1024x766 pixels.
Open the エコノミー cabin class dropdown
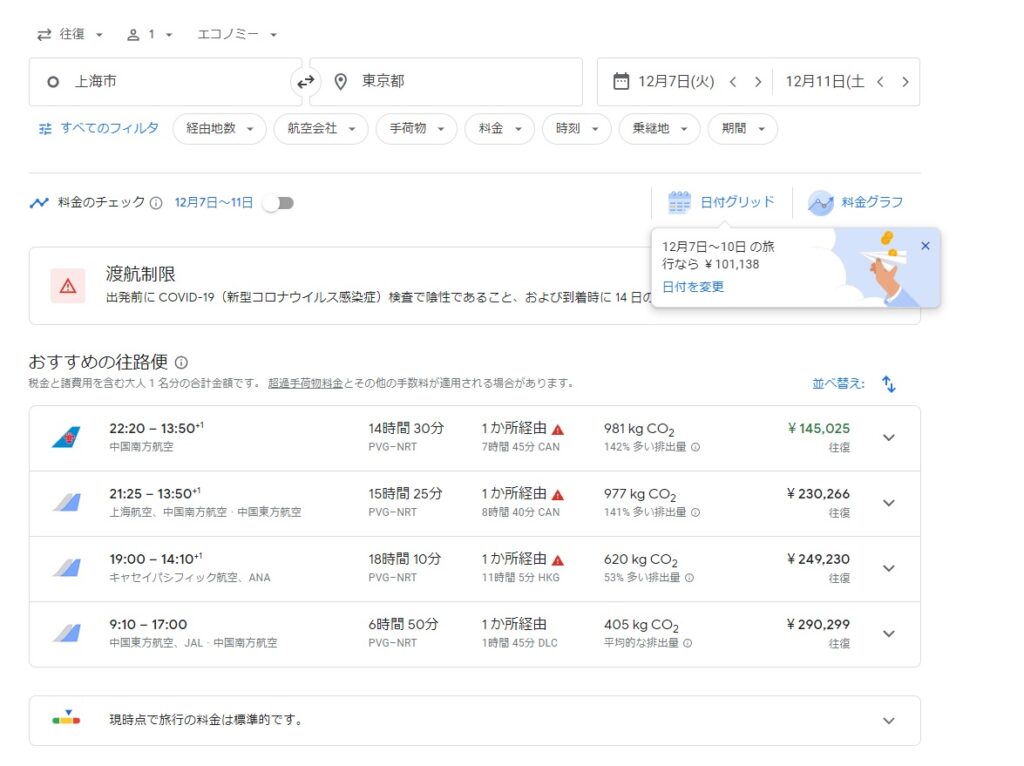click(237, 34)
